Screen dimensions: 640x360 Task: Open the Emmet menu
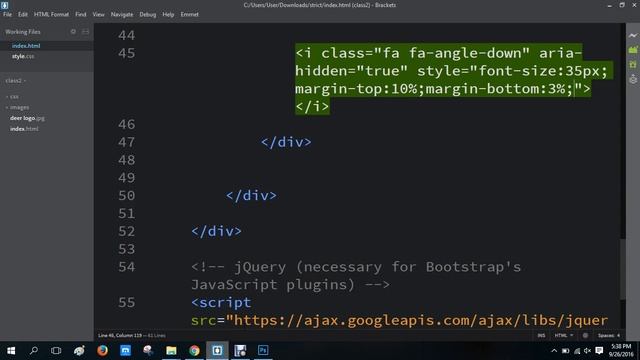189,14
